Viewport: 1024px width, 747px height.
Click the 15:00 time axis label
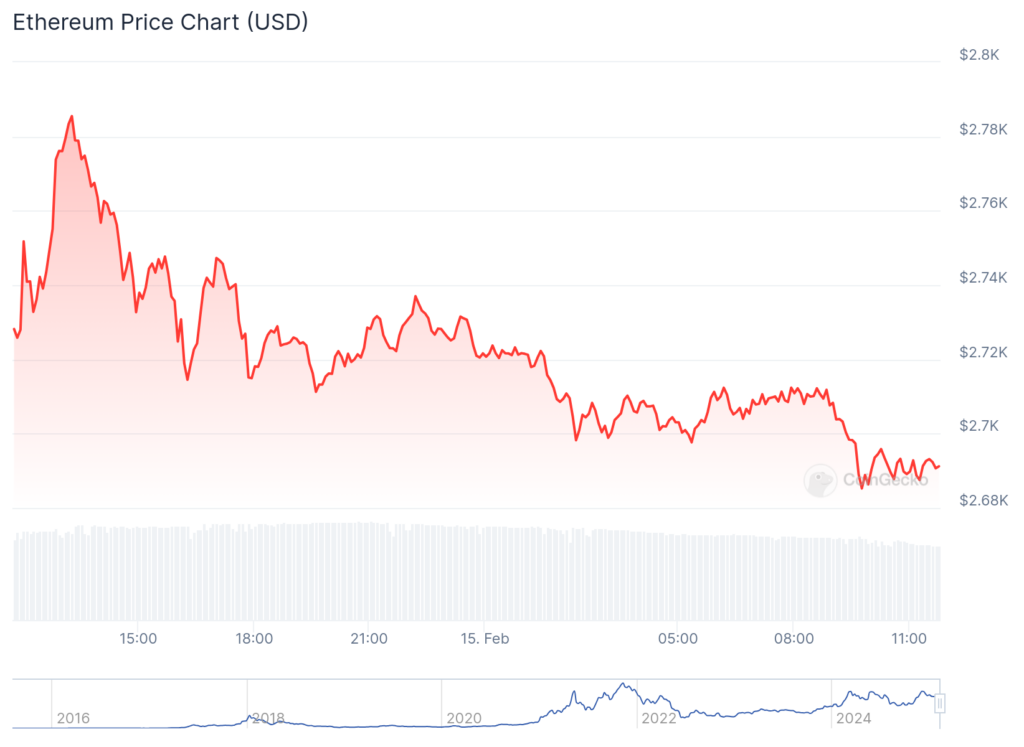[138, 638]
